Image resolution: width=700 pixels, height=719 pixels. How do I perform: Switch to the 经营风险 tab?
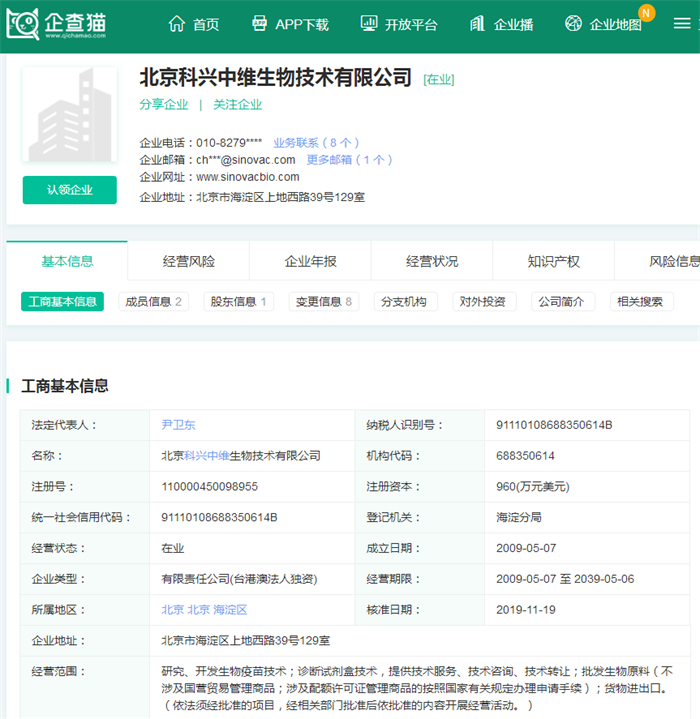[x=188, y=261]
